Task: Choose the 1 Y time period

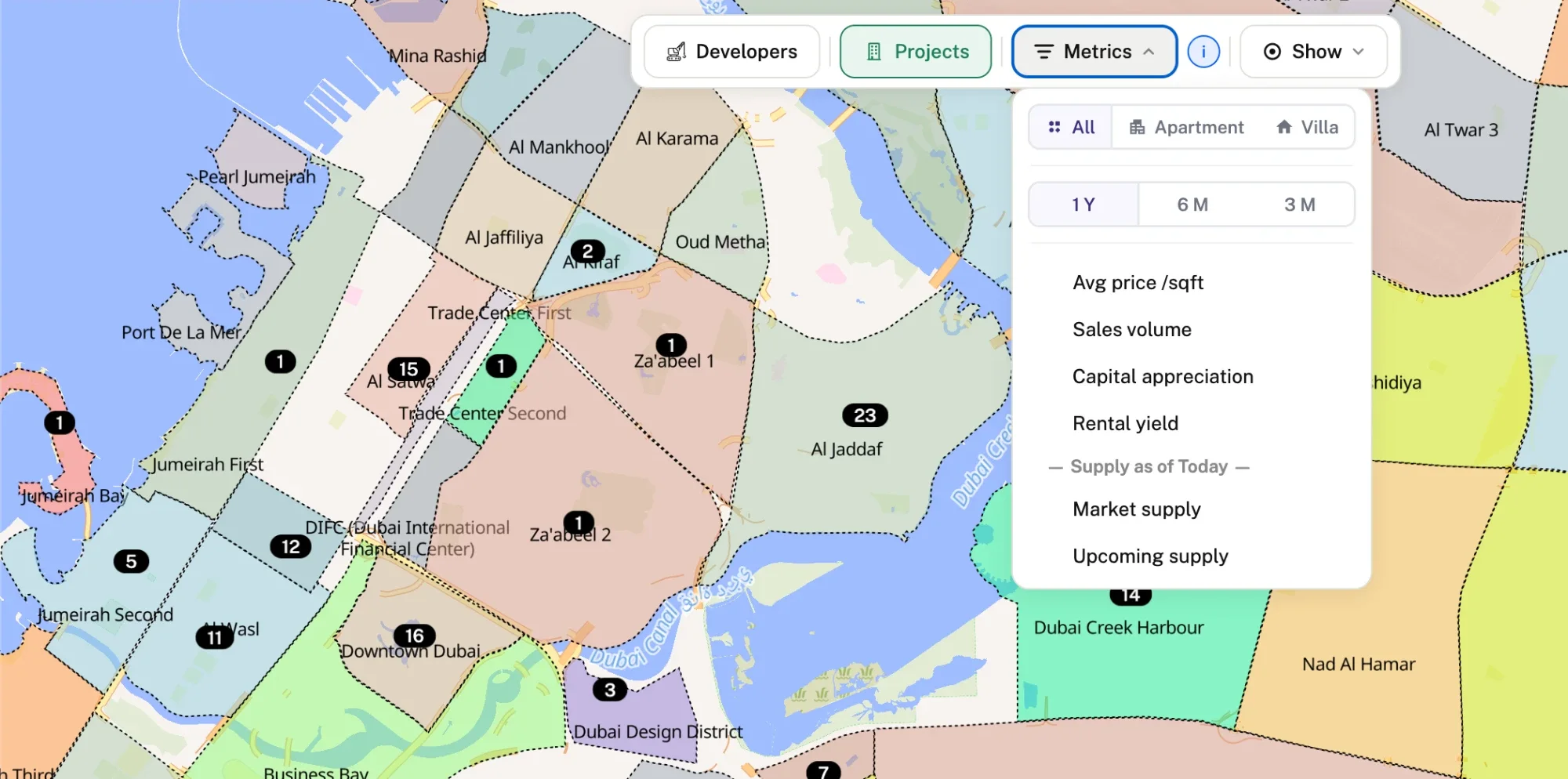Action: pyautogui.click(x=1083, y=205)
